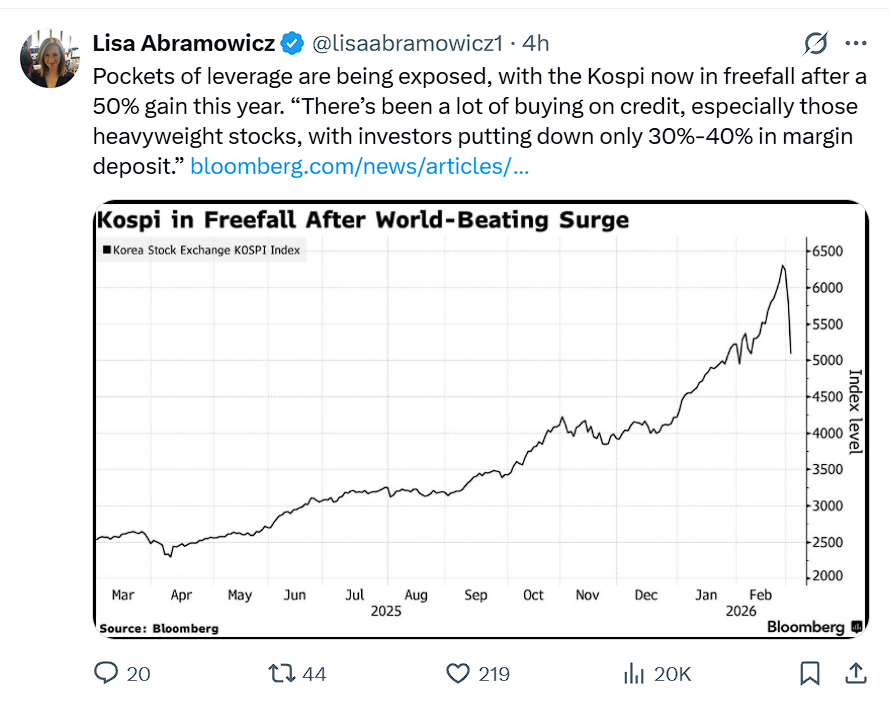The width and height of the screenshot is (889, 706).
Task: Click the tweet text about leverage pockets
Action: [470, 106]
